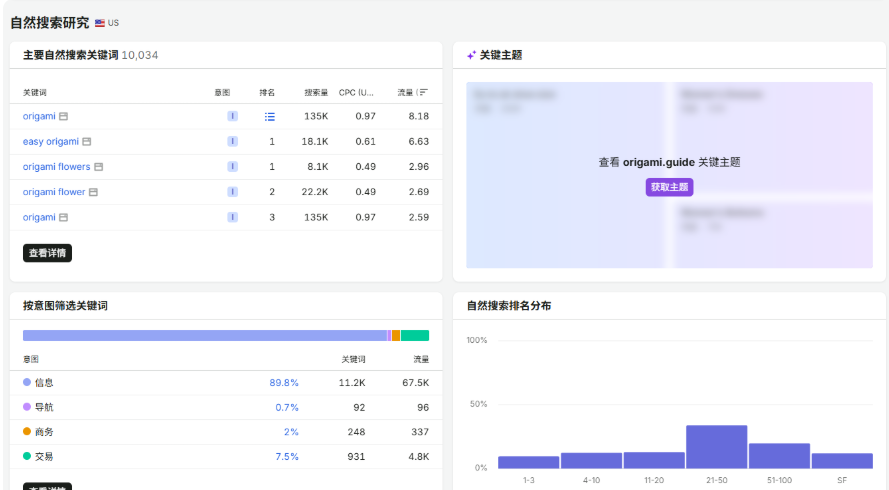889x490 pixels.
Task: Click the CPC column header
Action: [x=357, y=92]
